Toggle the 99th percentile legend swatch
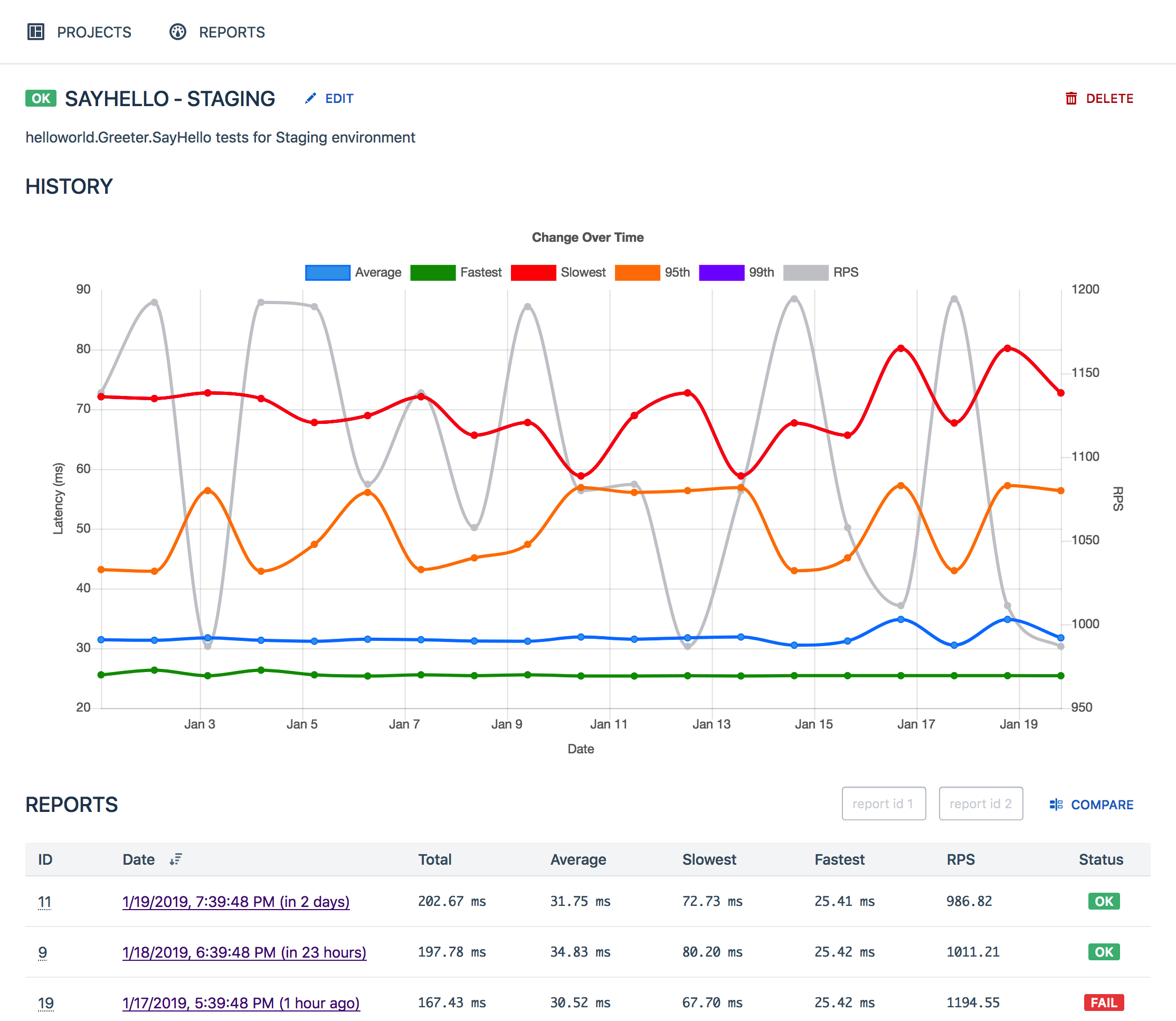The width and height of the screenshot is (1176, 1021). (x=722, y=273)
